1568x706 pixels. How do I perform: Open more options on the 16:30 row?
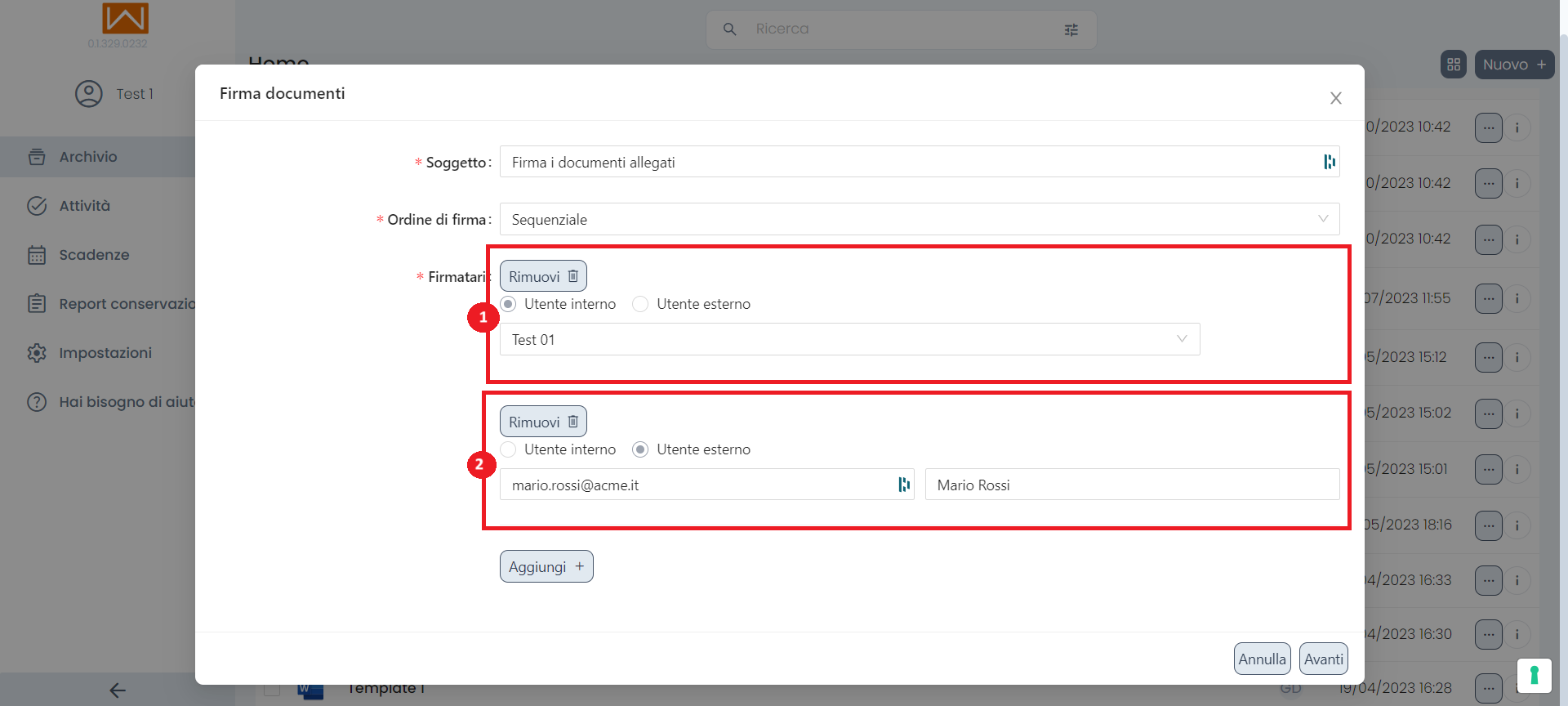click(x=1489, y=634)
